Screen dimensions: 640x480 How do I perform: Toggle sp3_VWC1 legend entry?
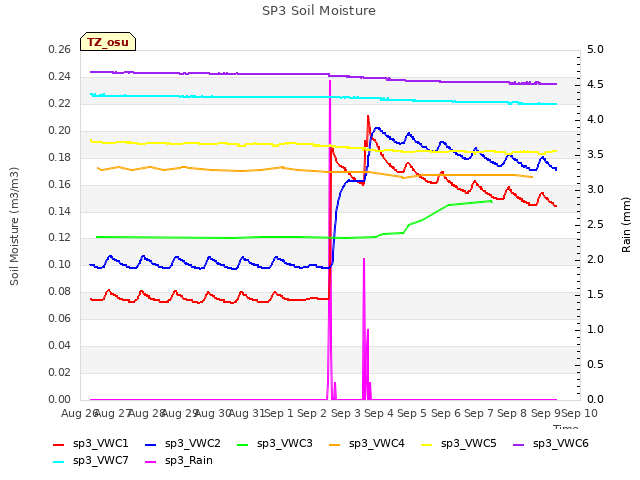tap(91, 444)
